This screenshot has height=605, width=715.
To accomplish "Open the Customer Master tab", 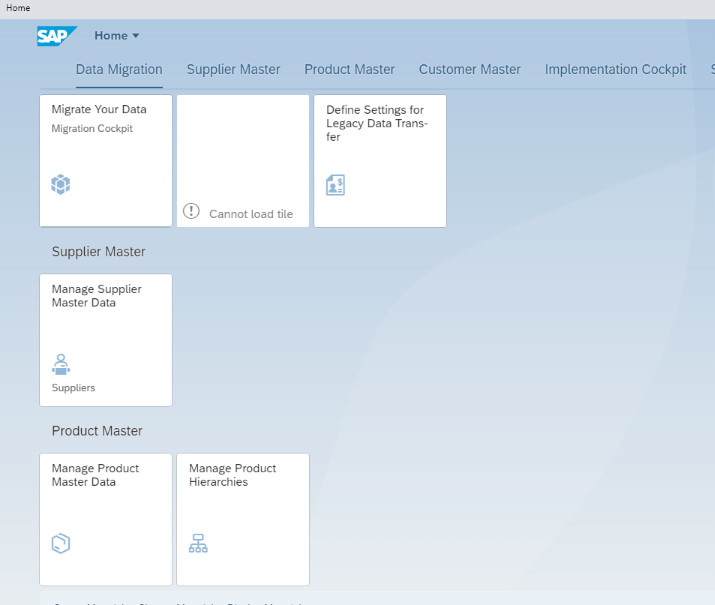I will coord(469,69).
